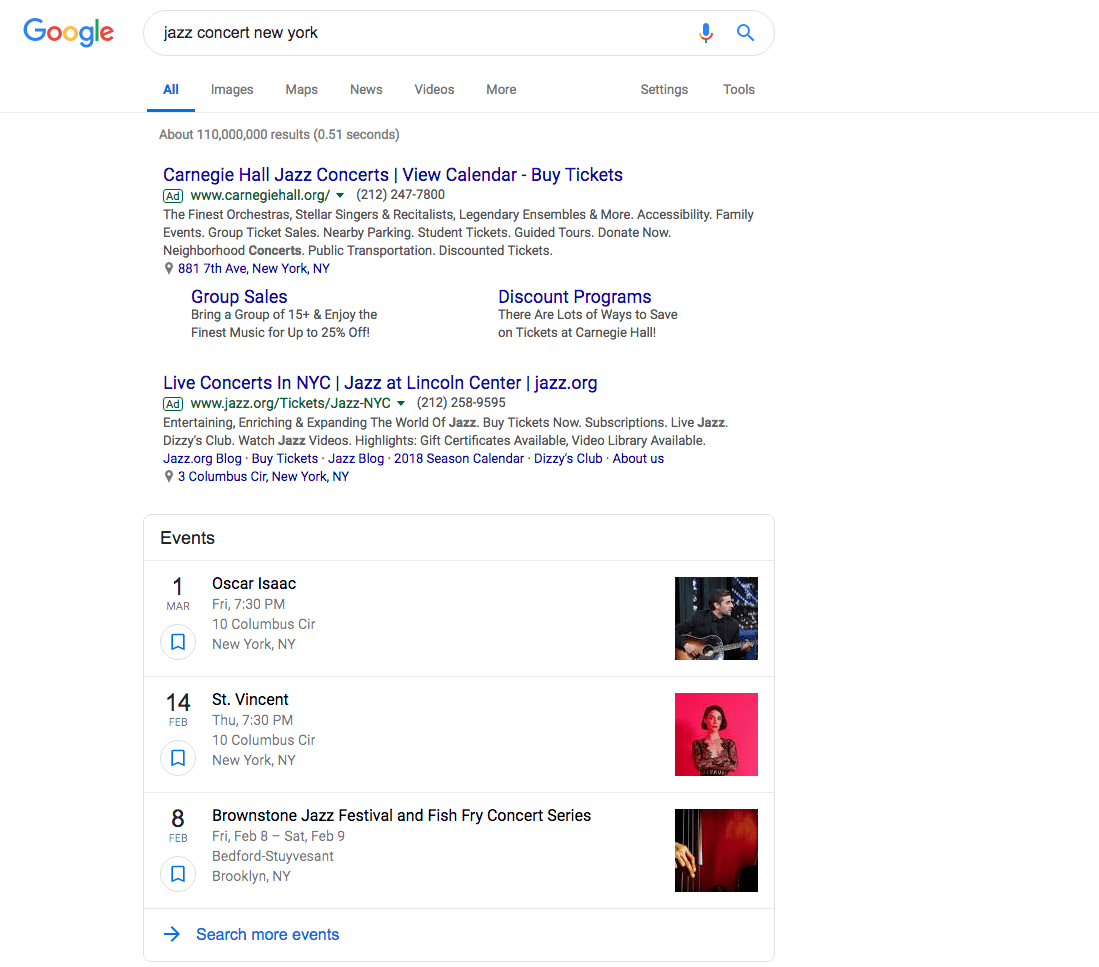Viewport: 1099px width, 967px height.
Task: Click the map pin beside 3 Columbus Cir
Action: [x=168, y=476]
